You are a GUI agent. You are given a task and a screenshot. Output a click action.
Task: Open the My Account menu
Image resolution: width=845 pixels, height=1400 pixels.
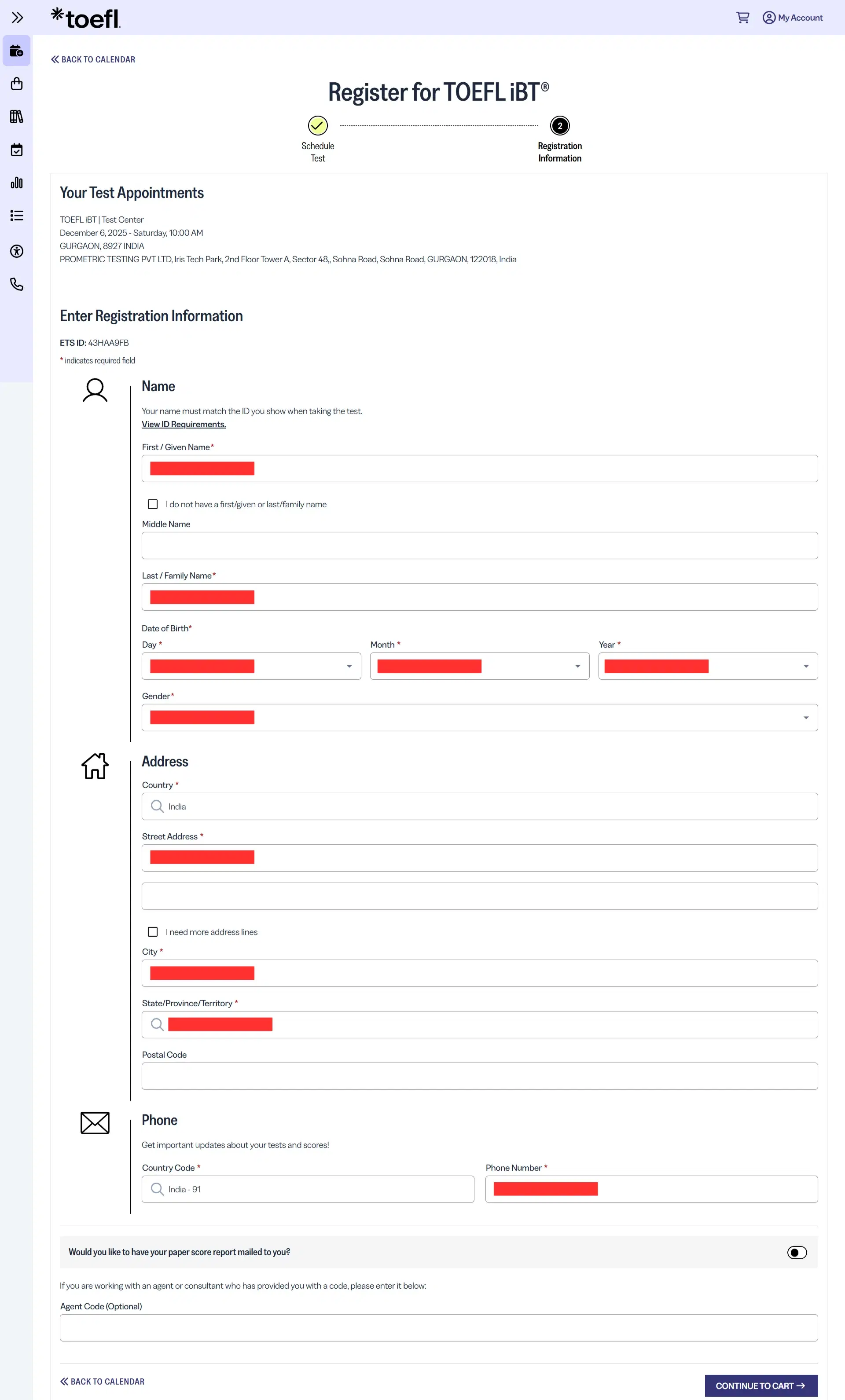pos(793,18)
